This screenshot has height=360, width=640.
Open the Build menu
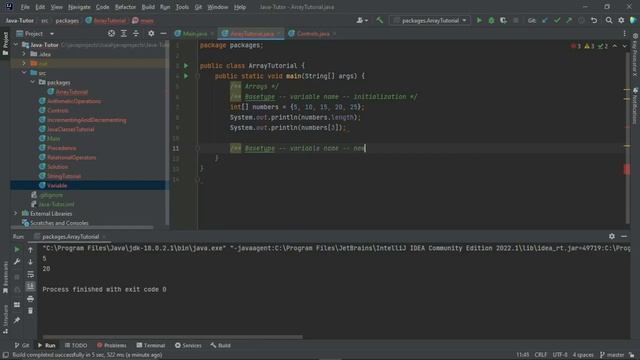148,7
